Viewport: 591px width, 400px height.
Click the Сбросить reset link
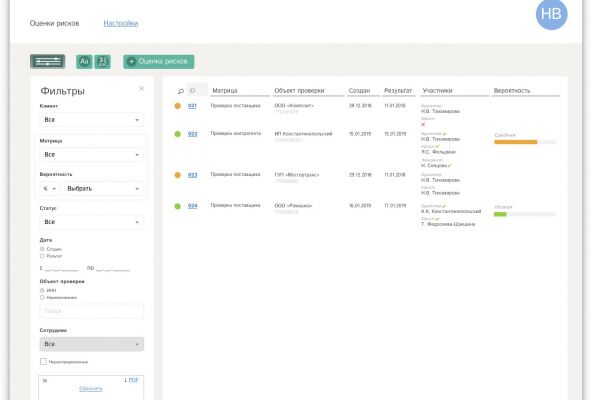(90, 388)
